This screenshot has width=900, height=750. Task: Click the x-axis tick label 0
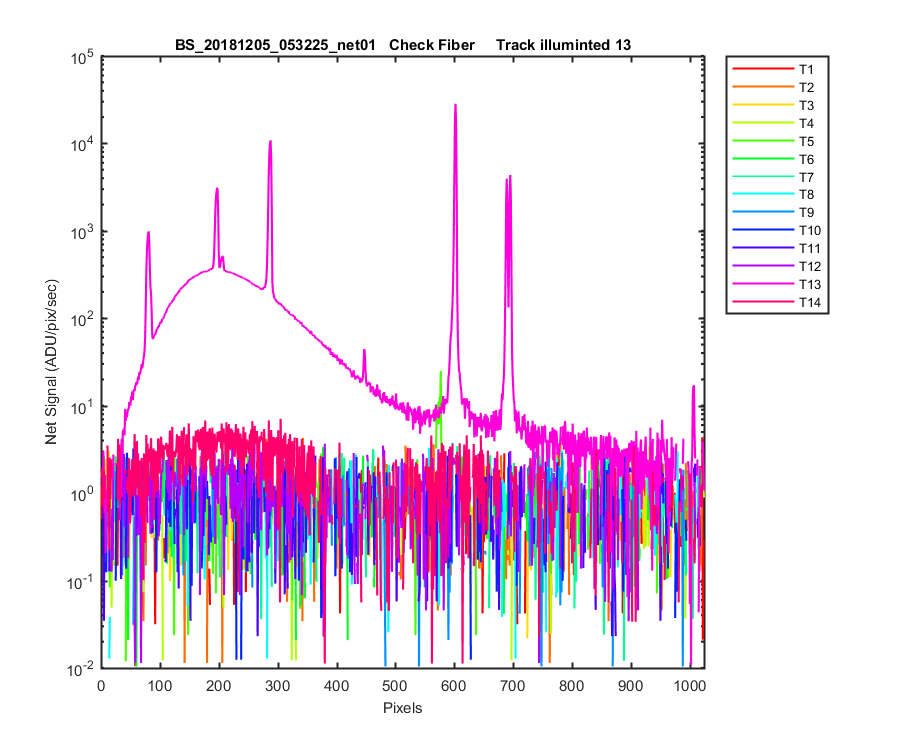(x=102, y=686)
